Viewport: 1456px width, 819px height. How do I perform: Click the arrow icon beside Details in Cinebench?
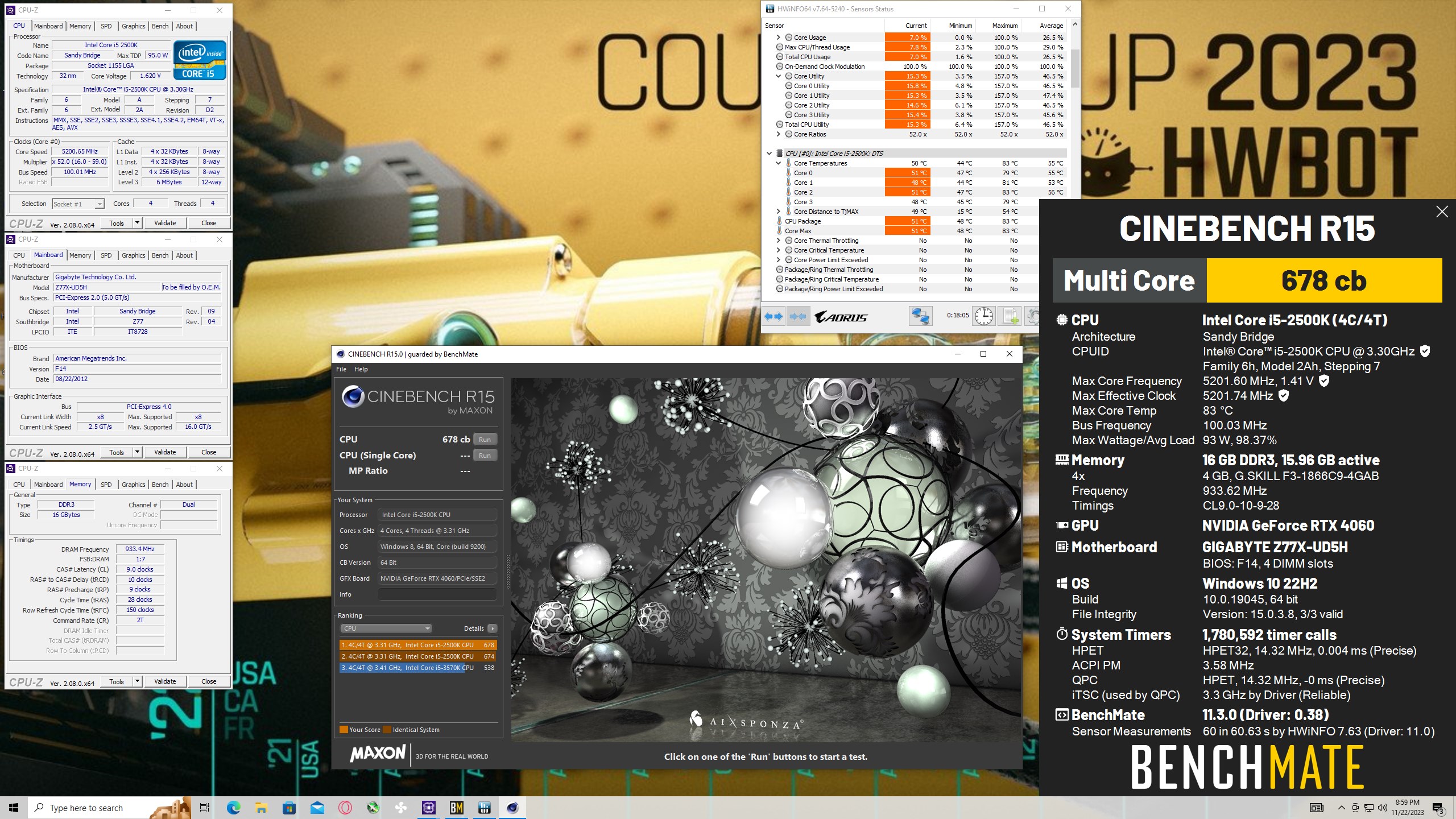click(493, 628)
